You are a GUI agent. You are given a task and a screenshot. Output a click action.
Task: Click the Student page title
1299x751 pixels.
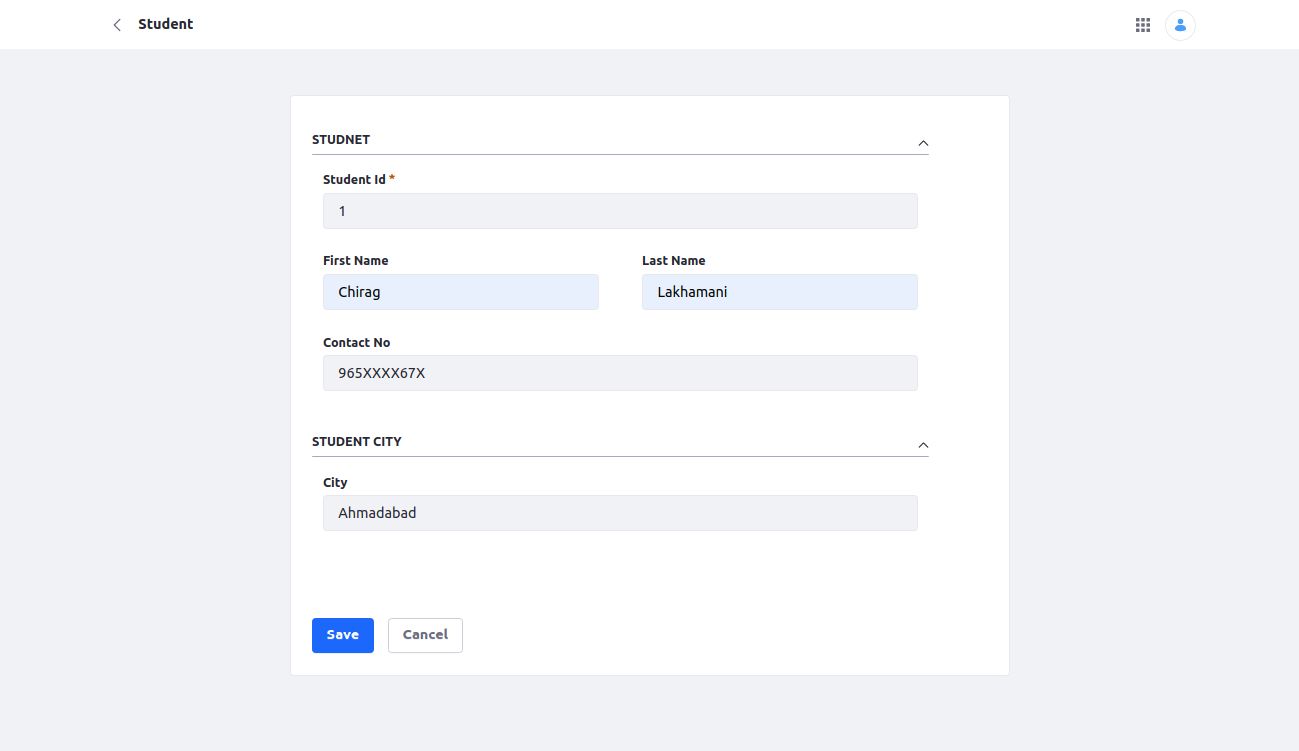[166, 24]
